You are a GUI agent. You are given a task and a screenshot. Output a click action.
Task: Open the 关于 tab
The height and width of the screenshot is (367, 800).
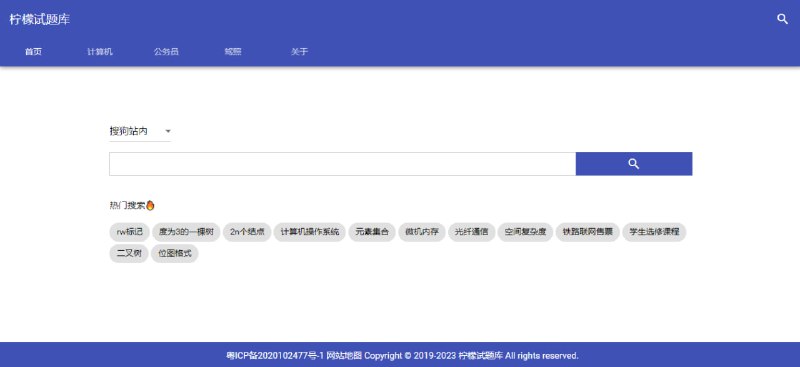point(299,52)
